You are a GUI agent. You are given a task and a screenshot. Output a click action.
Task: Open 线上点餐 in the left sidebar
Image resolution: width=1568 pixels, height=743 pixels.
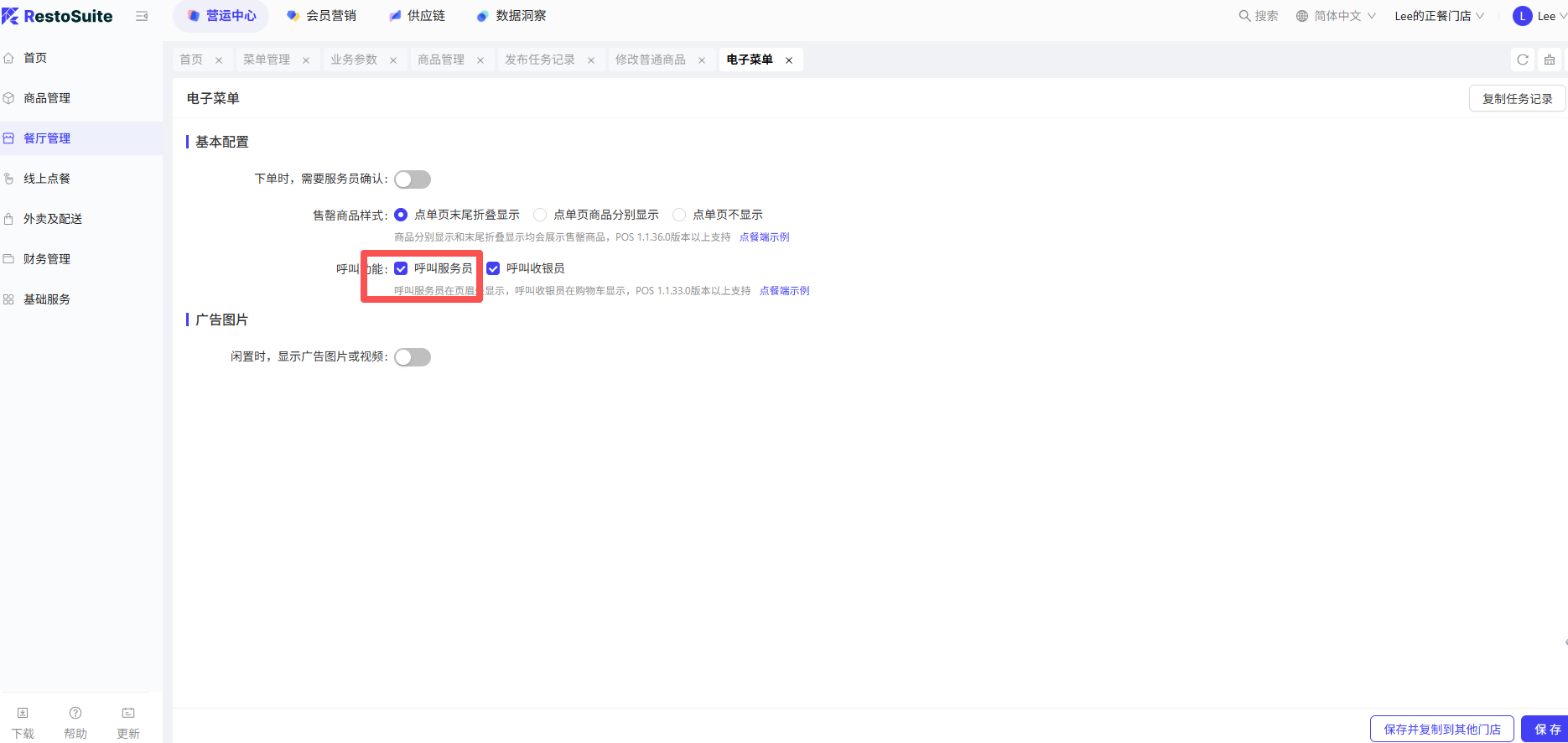(47, 179)
